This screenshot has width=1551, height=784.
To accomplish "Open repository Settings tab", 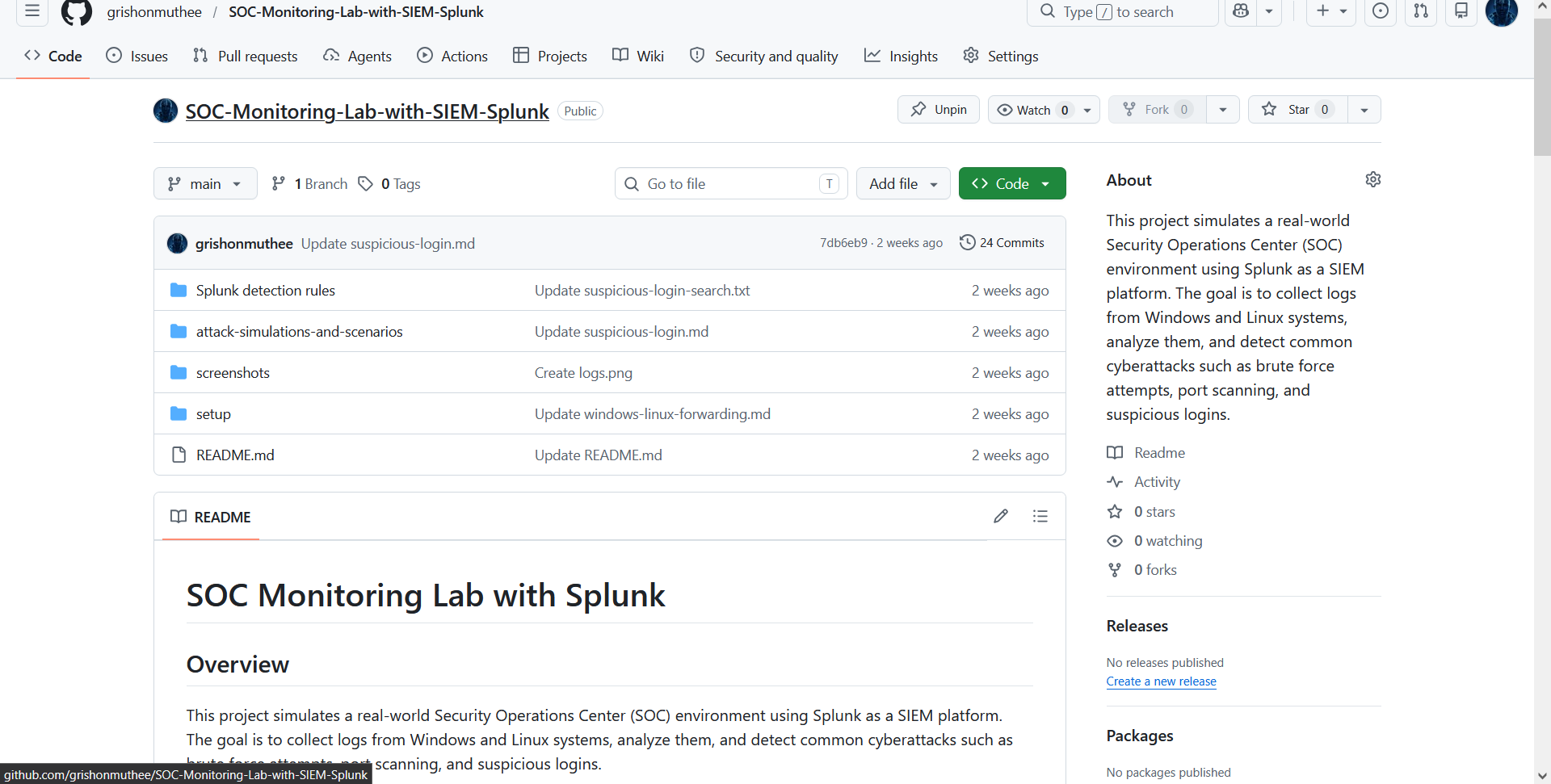I will click(1001, 56).
